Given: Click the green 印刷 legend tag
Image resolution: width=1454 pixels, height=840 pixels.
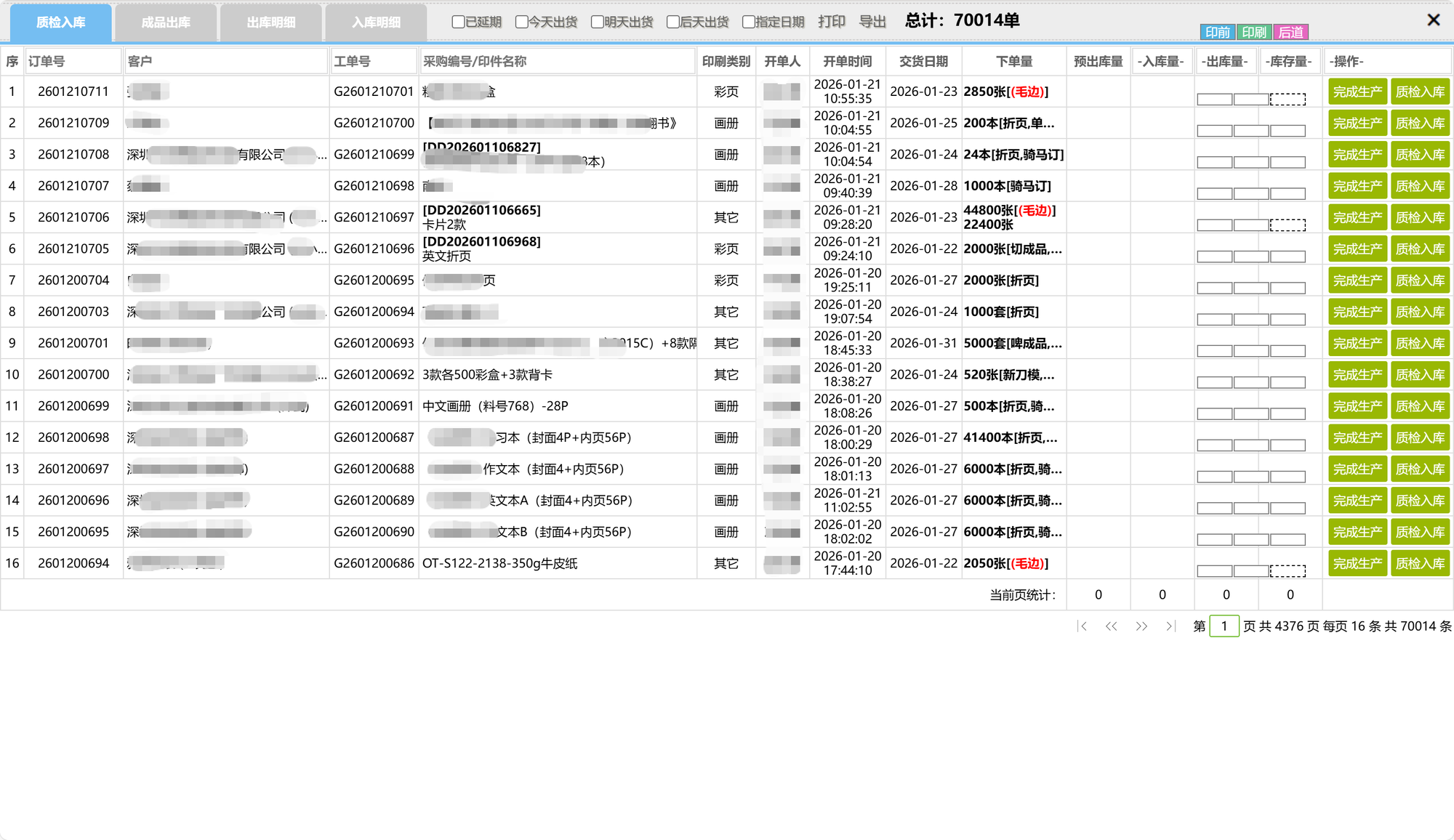Looking at the screenshot, I should point(1253,32).
